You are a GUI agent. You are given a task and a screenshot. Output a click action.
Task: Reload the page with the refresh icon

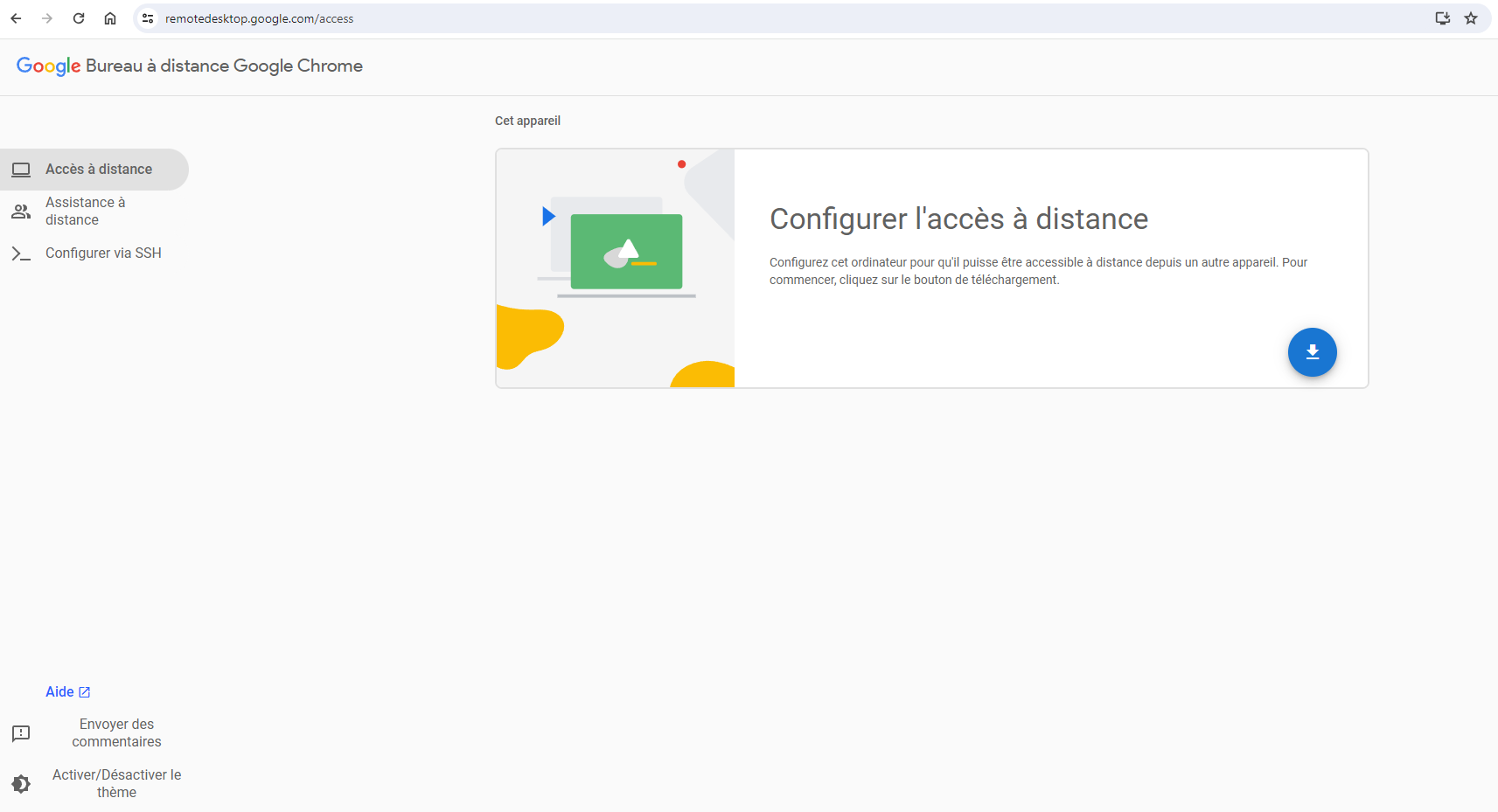[79, 18]
